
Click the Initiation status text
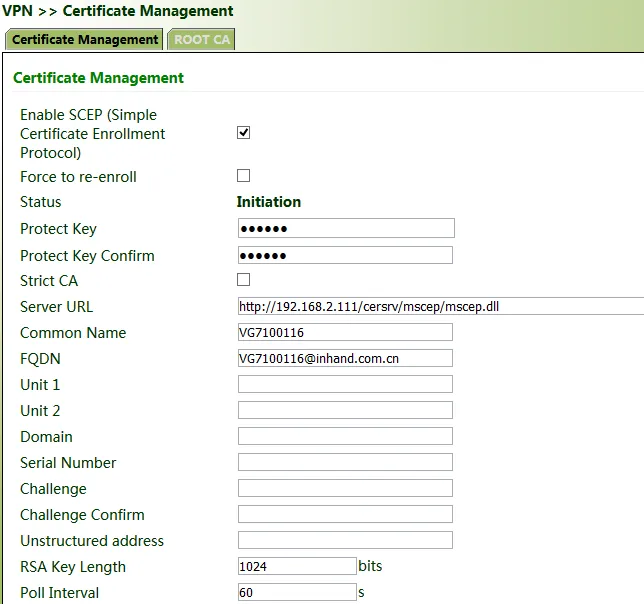pyautogui.click(x=269, y=202)
